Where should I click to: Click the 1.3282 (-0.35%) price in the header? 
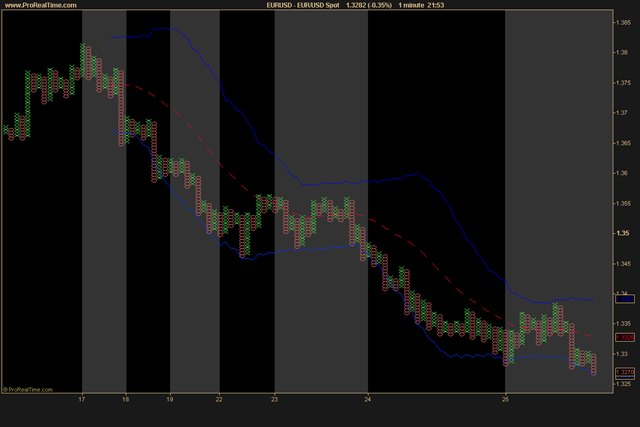tap(369, 5)
